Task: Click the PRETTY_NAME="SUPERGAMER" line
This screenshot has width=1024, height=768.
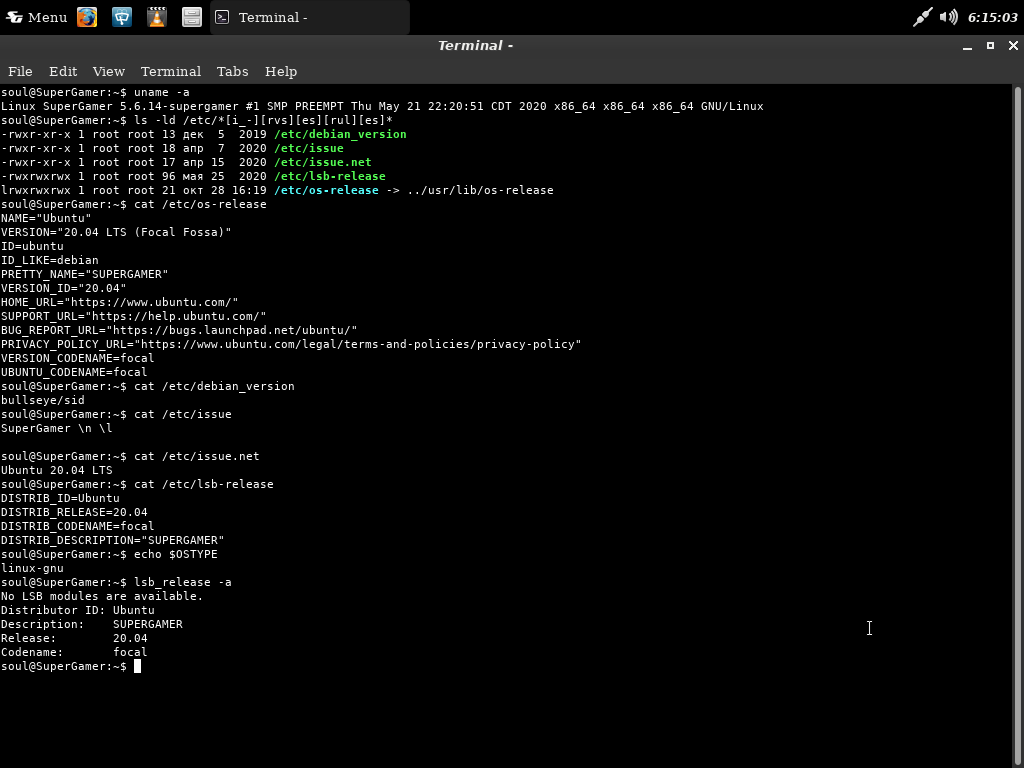Action: click(84, 274)
